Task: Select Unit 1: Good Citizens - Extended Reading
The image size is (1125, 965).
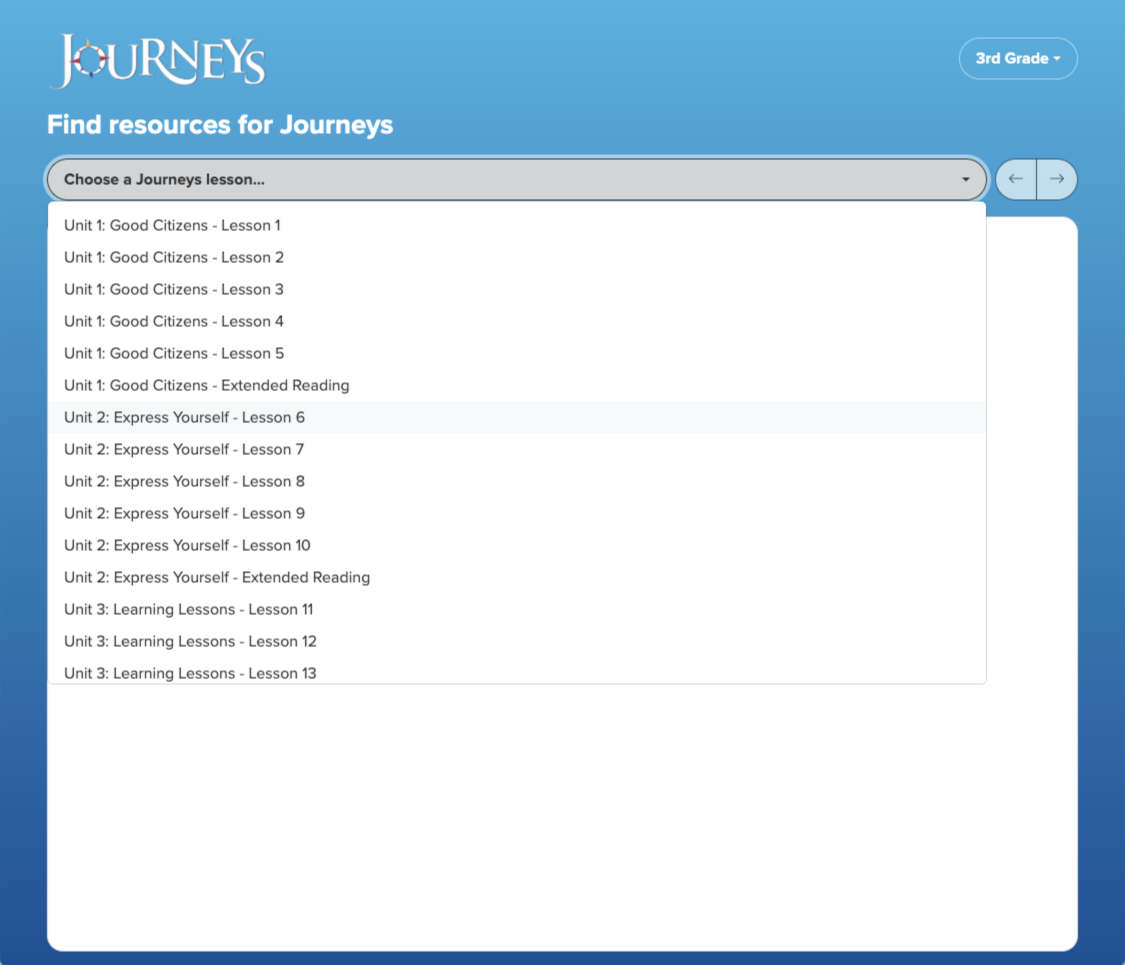Action: click(x=517, y=385)
